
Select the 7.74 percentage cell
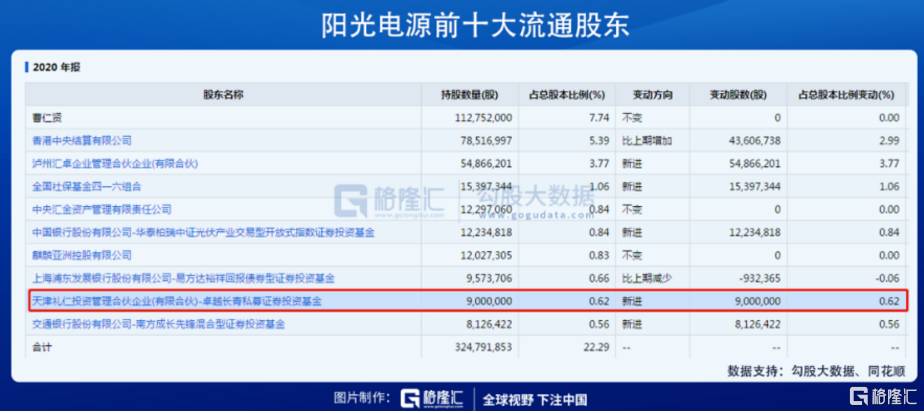coord(599,118)
